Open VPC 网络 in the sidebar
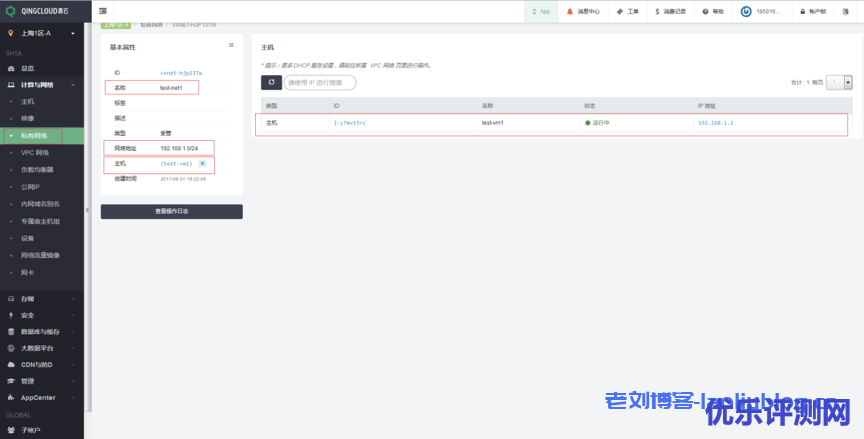The width and height of the screenshot is (864, 439). (x=35, y=153)
